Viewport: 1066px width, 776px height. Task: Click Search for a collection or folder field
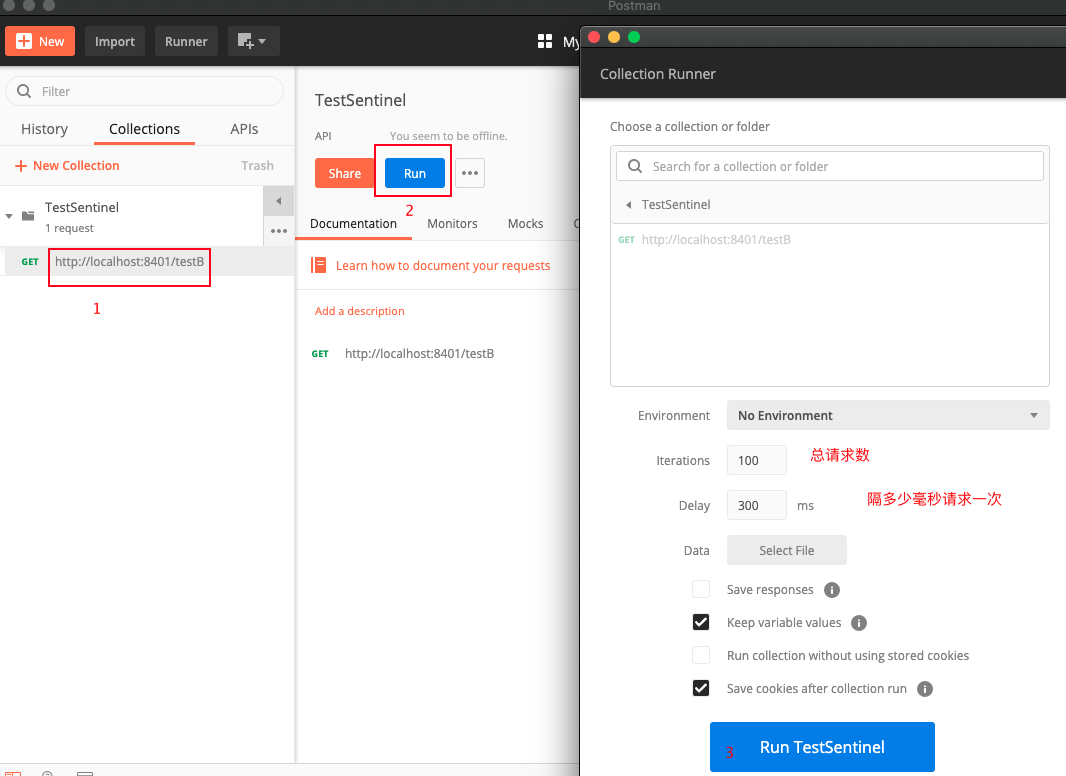tap(829, 167)
